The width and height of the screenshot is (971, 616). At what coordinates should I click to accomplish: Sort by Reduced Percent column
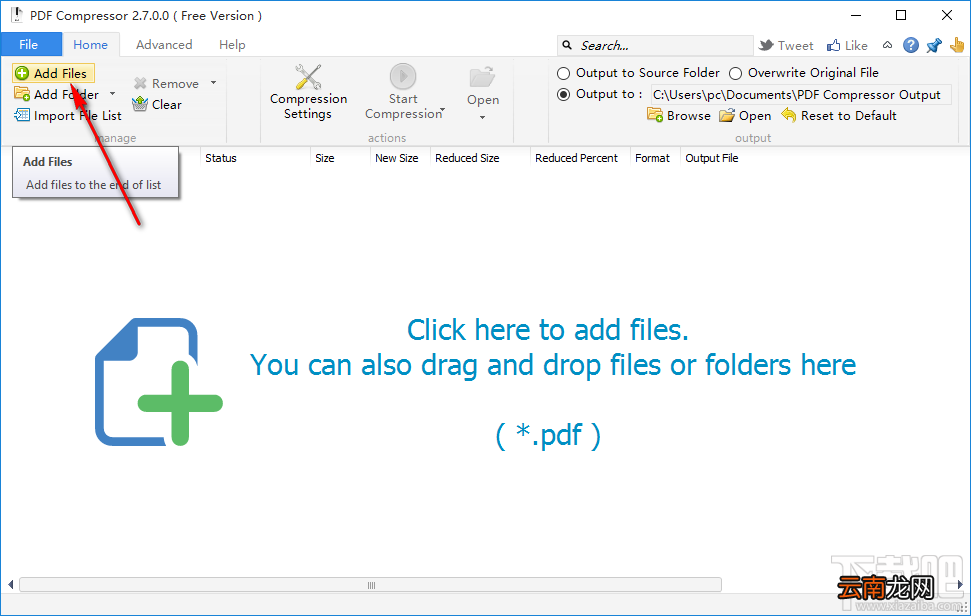click(580, 158)
